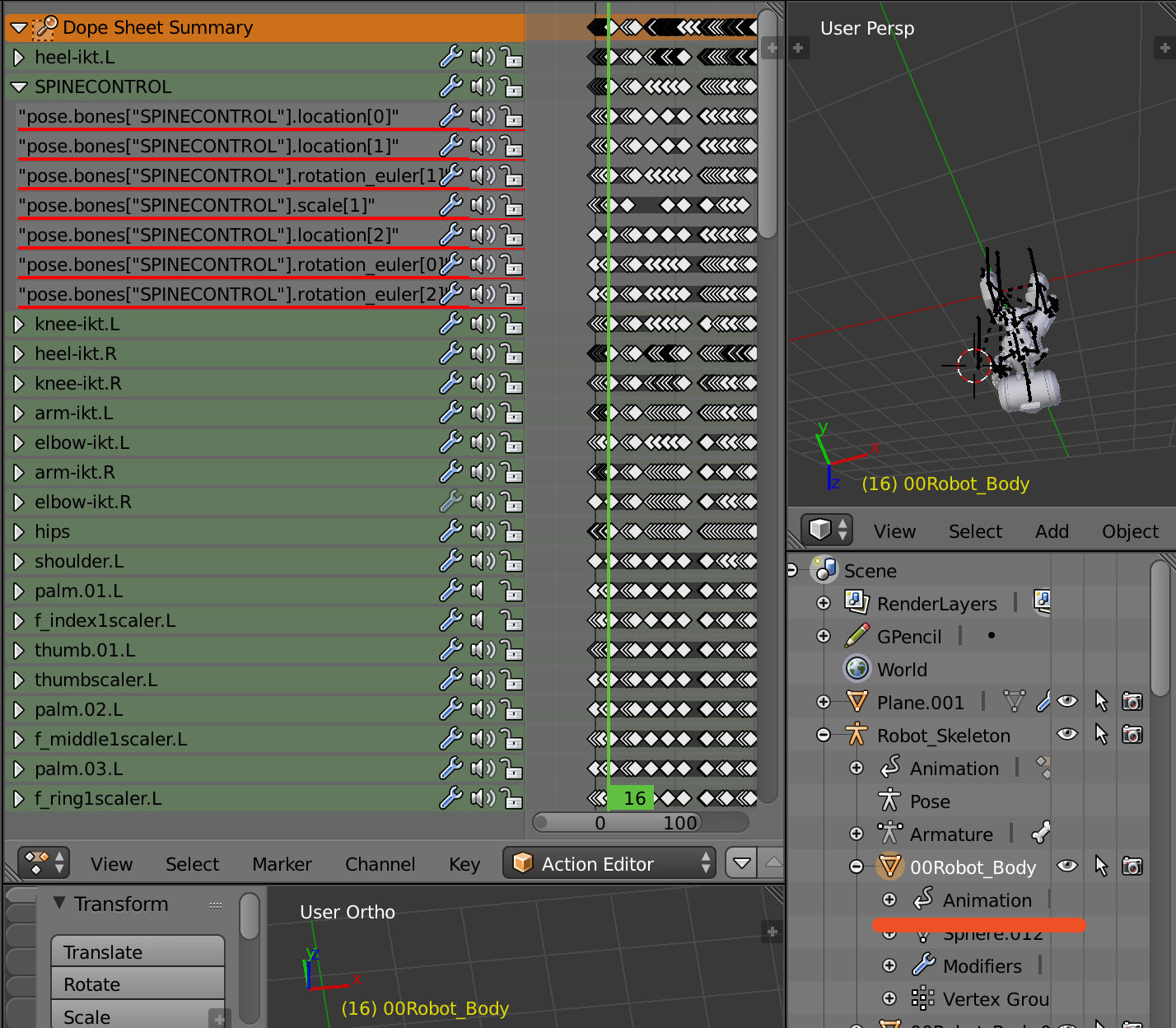Open the Action Editor mode dropdown
The image size is (1176, 1028).
[609, 863]
